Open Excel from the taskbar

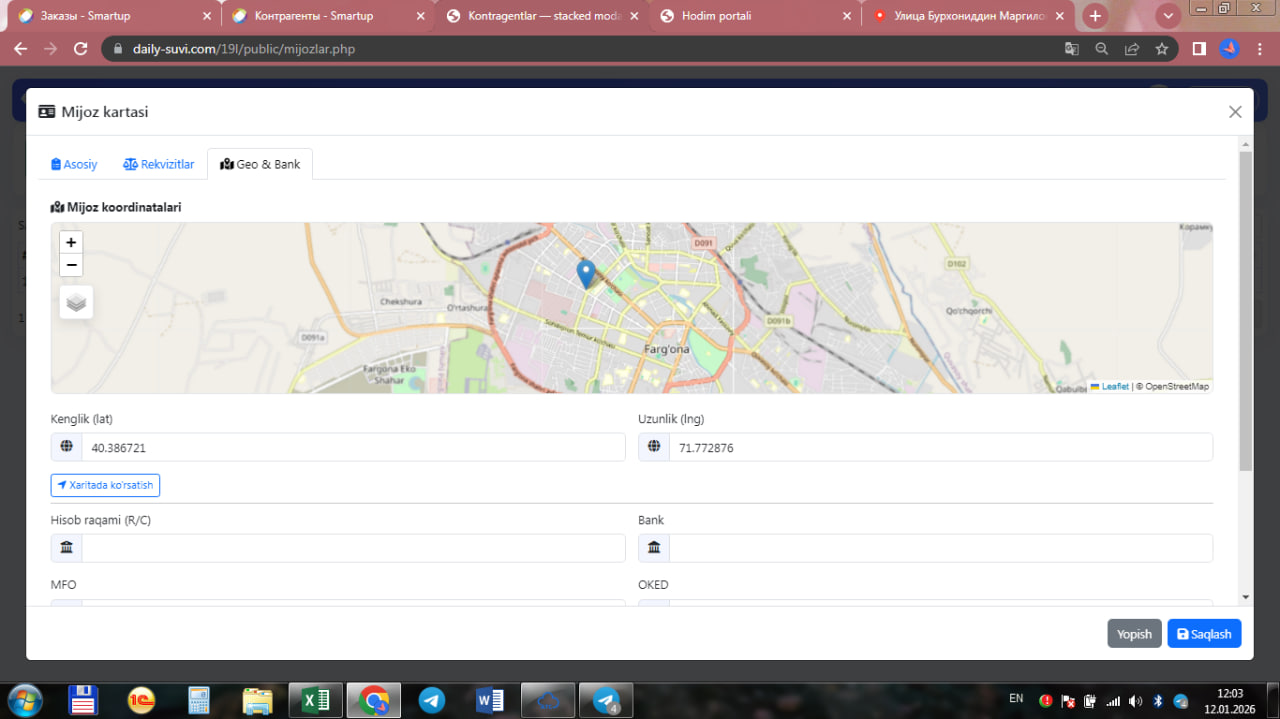point(315,700)
